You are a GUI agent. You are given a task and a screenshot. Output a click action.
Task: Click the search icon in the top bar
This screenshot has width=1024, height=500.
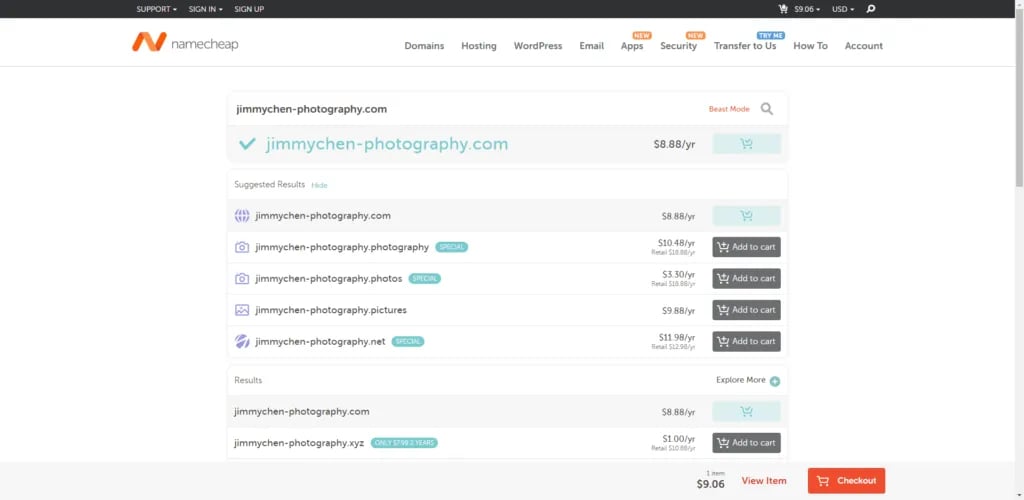tap(871, 9)
